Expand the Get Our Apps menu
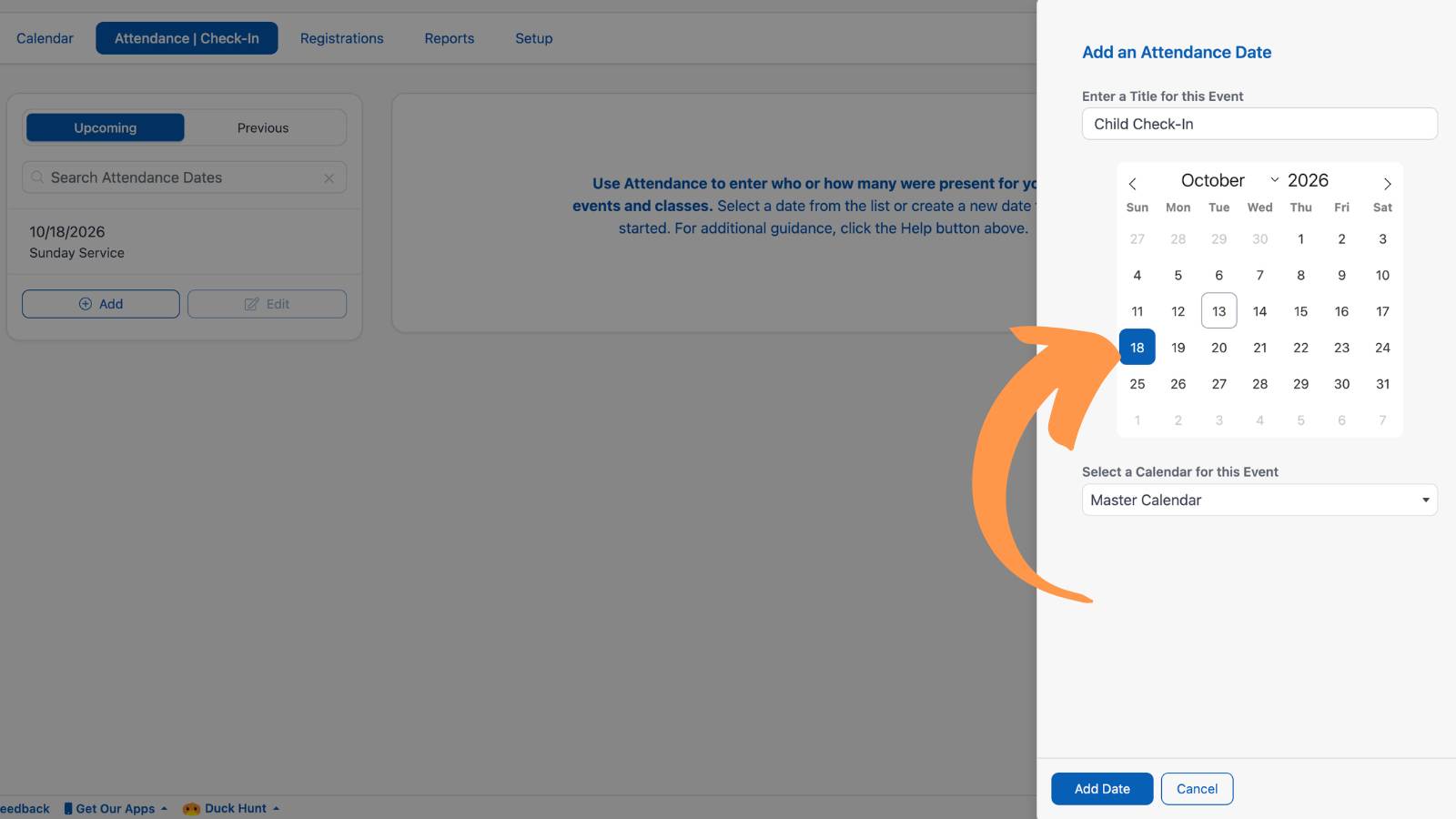This screenshot has width=1456, height=819. point(116,808)
